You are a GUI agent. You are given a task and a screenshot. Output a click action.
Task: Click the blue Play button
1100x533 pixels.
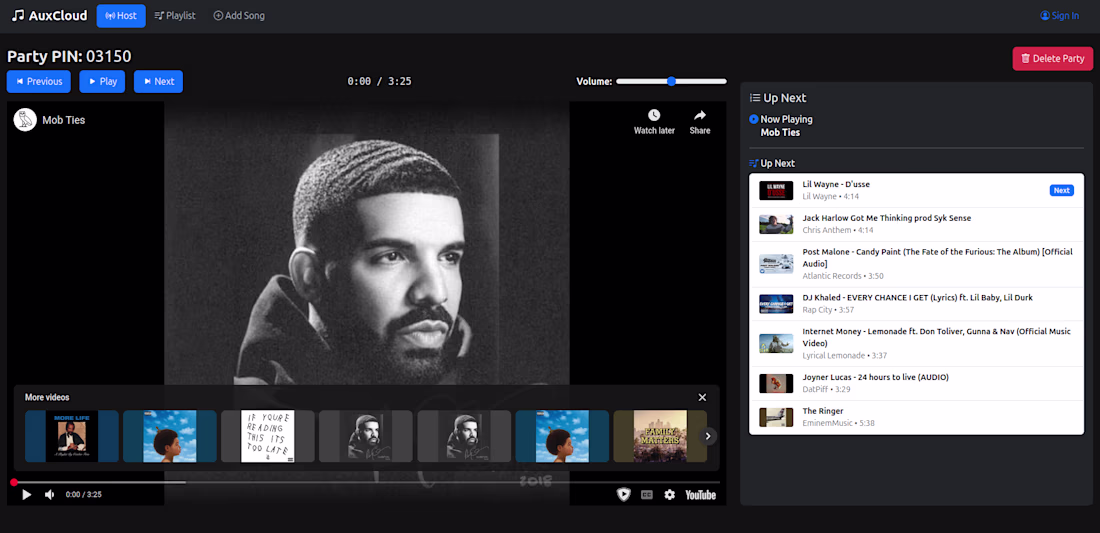(102, 81)
